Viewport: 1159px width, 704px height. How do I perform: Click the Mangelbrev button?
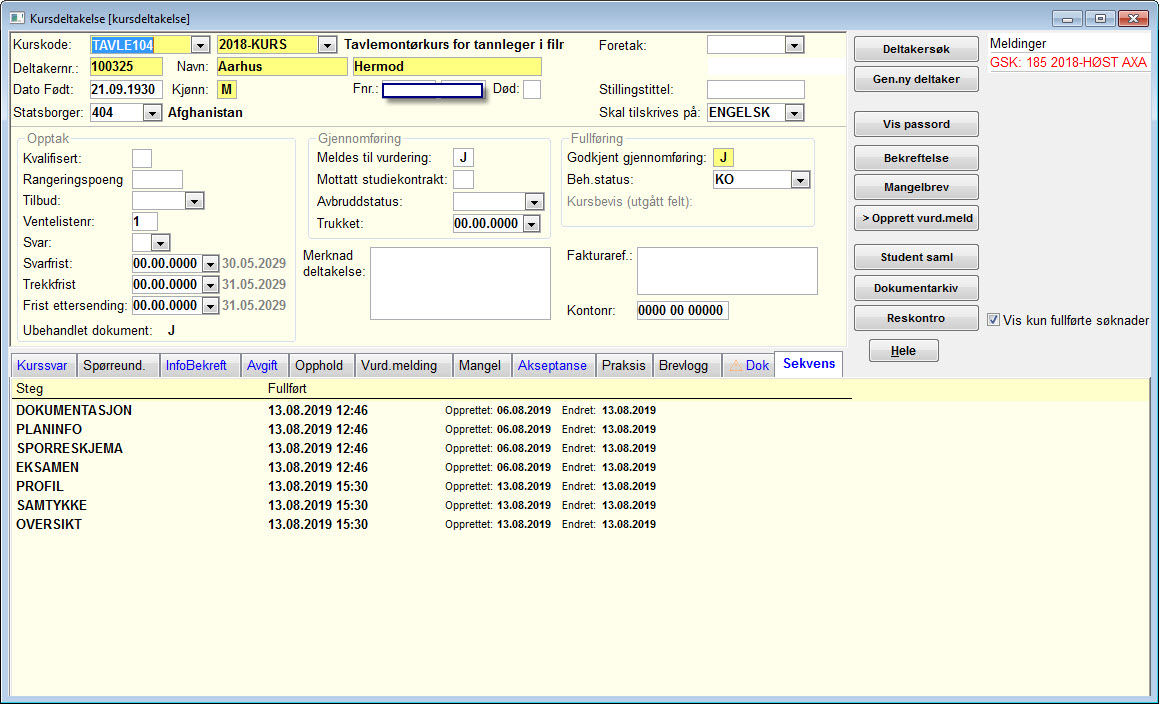click(x=917, y=187)
